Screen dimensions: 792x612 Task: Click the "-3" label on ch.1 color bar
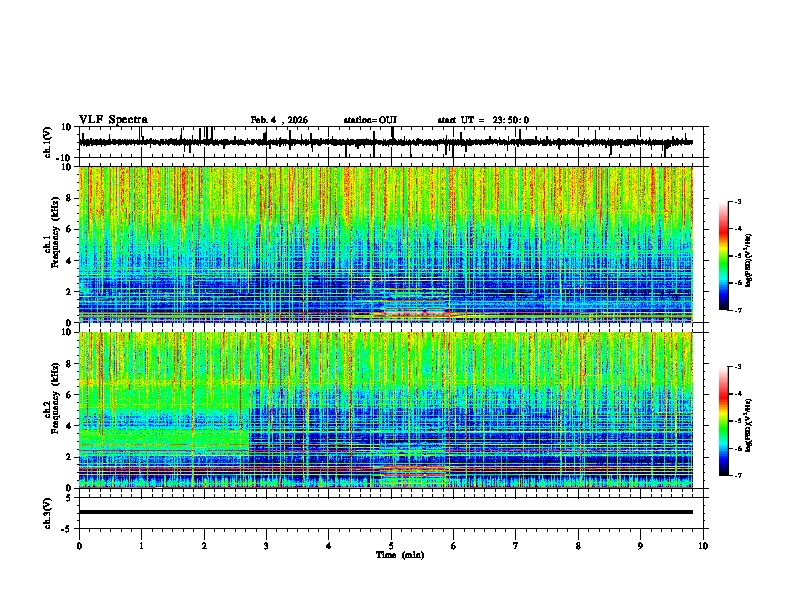[x=737, y=201]
